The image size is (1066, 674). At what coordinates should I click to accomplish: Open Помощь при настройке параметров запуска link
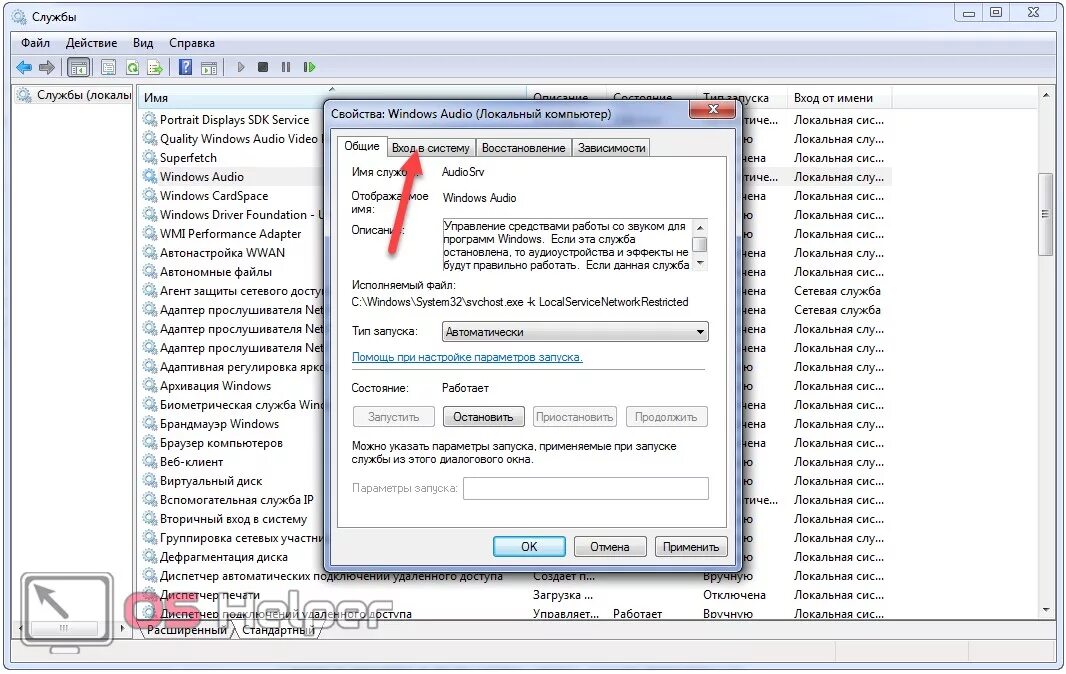(467, 357)
